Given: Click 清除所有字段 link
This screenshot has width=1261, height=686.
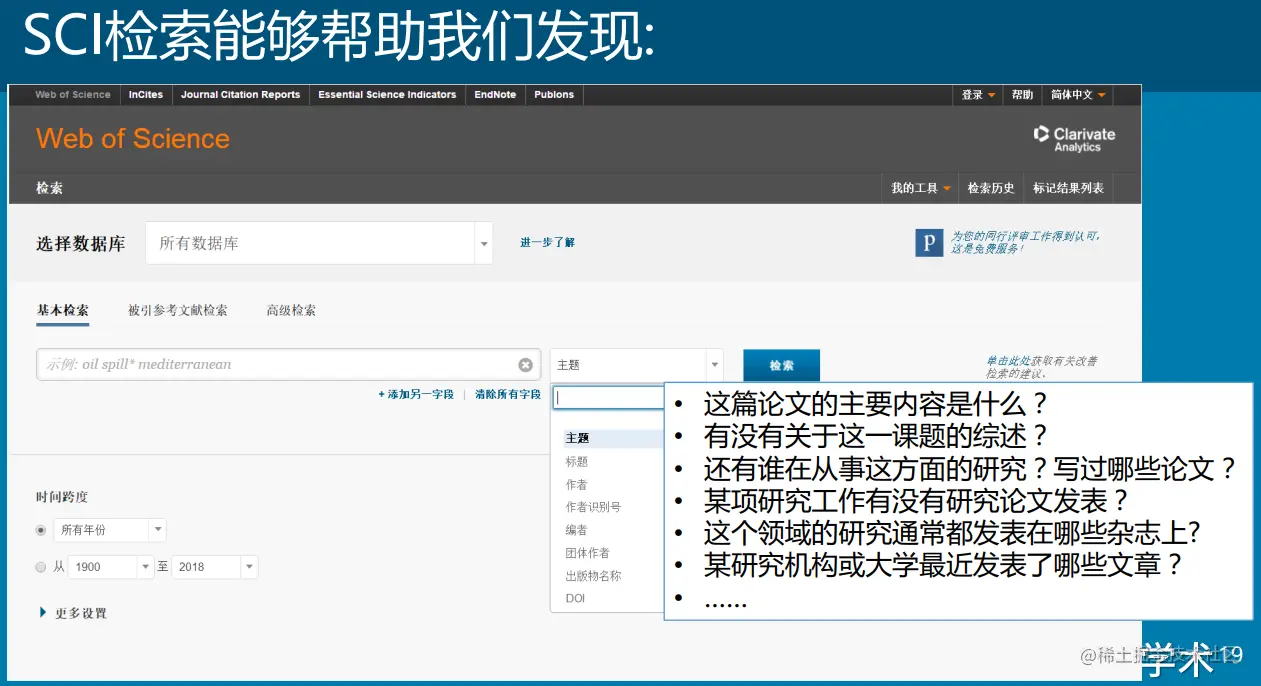Looking at the screenshot, I should [508, 395].
